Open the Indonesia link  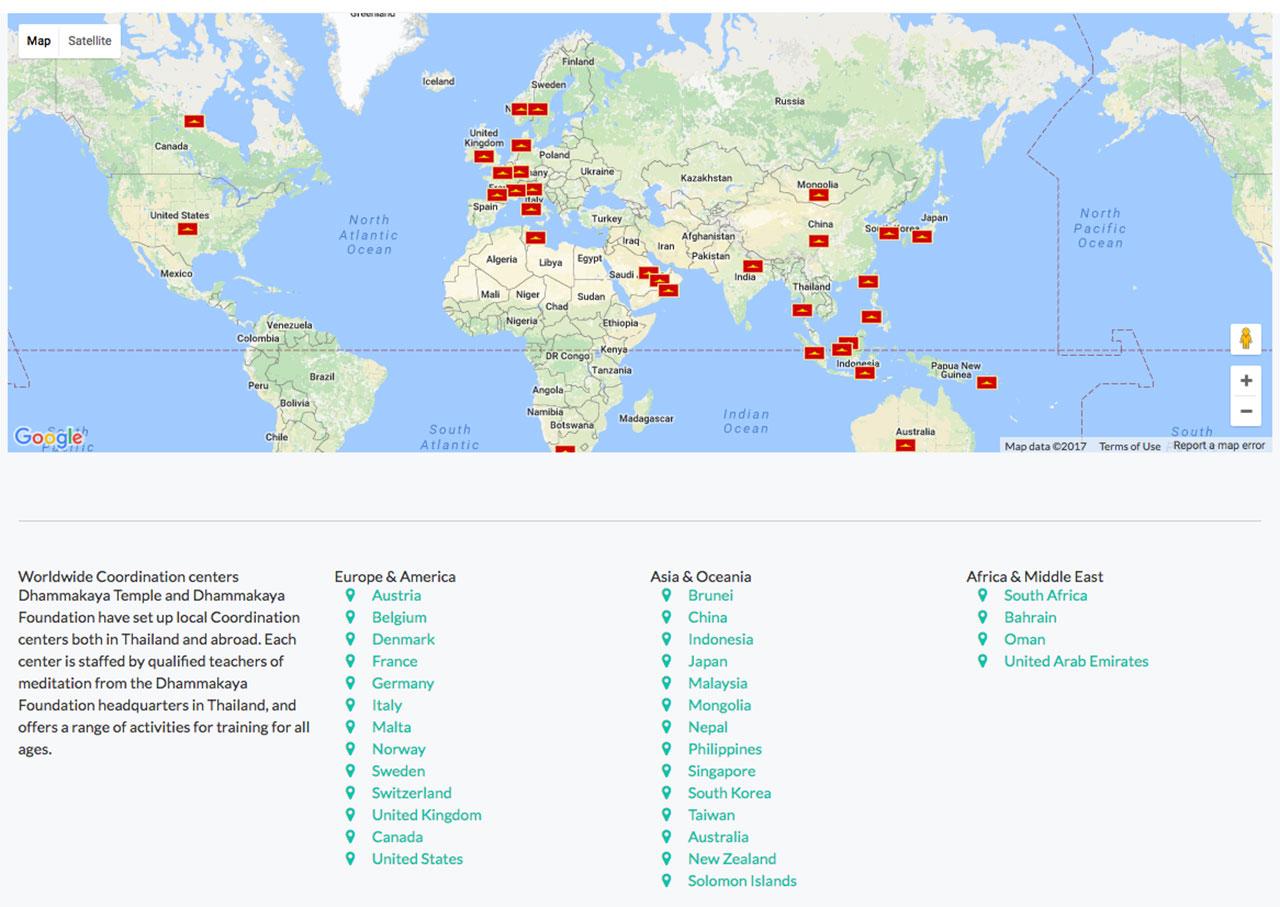pyautogui.click(x=720, y=639)
